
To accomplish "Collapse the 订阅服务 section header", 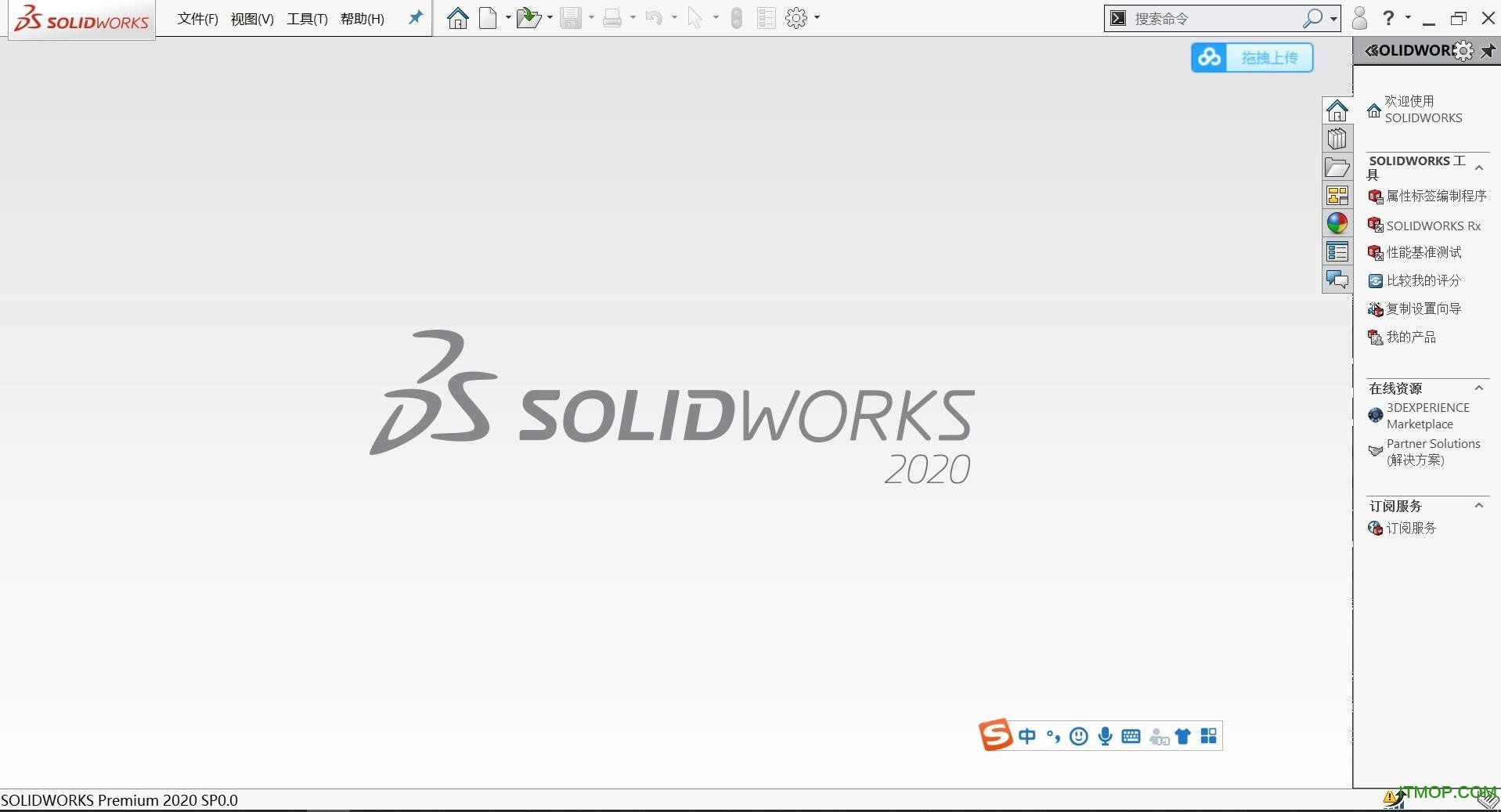I will 1479,506.
